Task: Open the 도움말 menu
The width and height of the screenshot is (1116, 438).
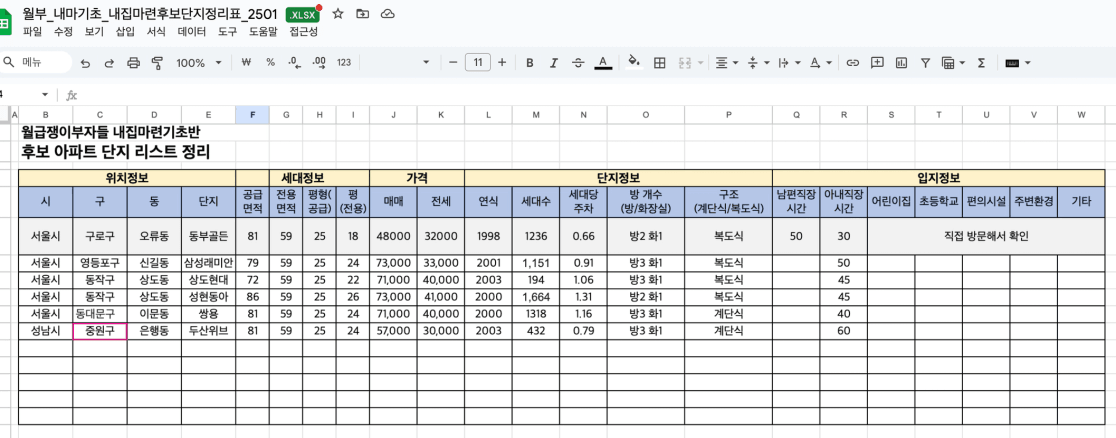Action: pos(263,31)
